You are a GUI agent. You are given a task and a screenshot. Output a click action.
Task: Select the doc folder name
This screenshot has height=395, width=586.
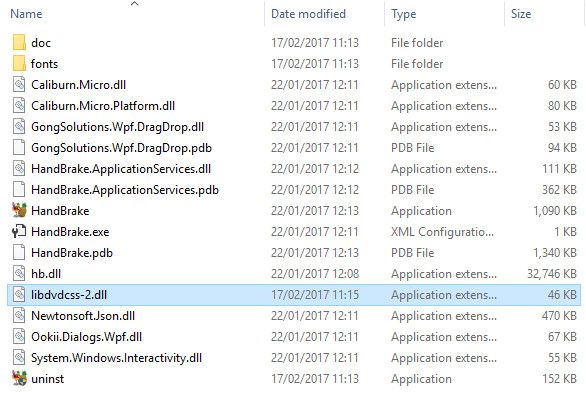[x=41, y=43]
